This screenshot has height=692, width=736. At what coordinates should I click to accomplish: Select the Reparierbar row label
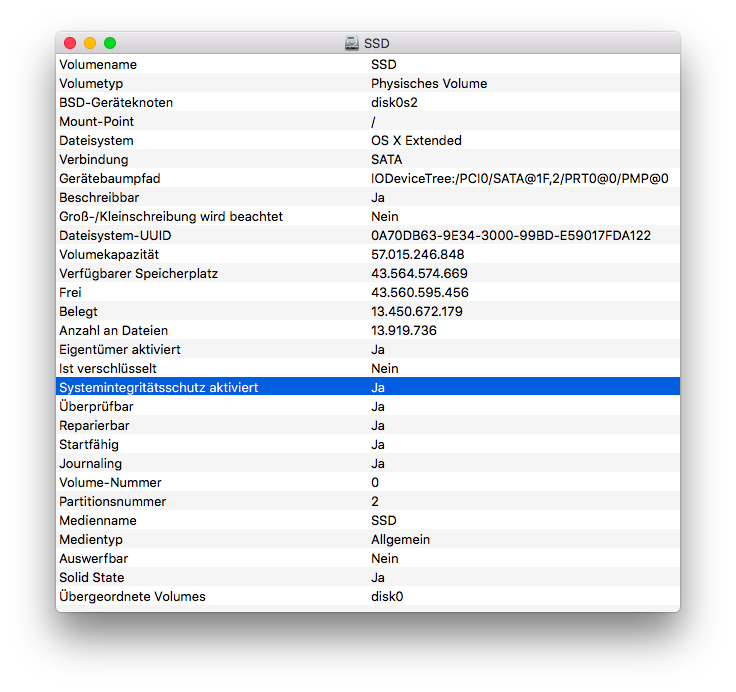click(94, 426)
